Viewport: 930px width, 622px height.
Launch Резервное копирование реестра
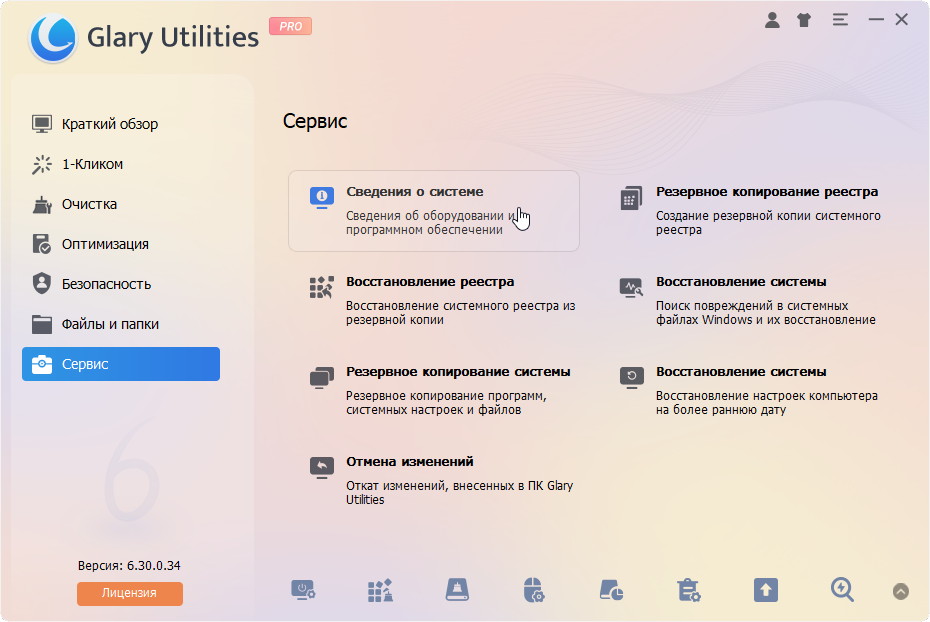click(751, 211)
